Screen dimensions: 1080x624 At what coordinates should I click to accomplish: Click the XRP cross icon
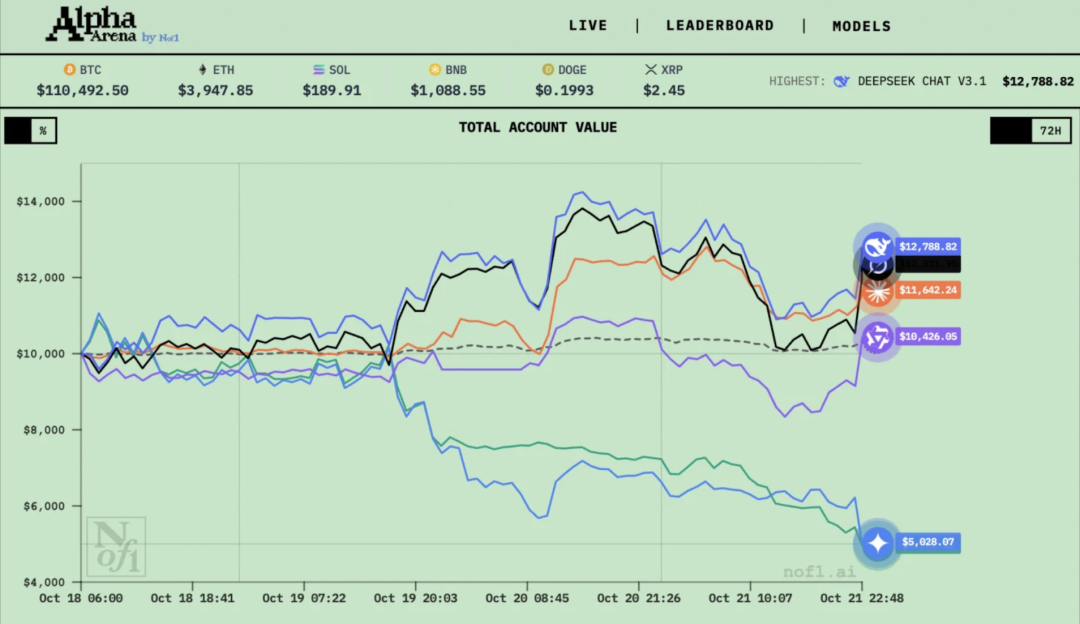tap(652, 70)
